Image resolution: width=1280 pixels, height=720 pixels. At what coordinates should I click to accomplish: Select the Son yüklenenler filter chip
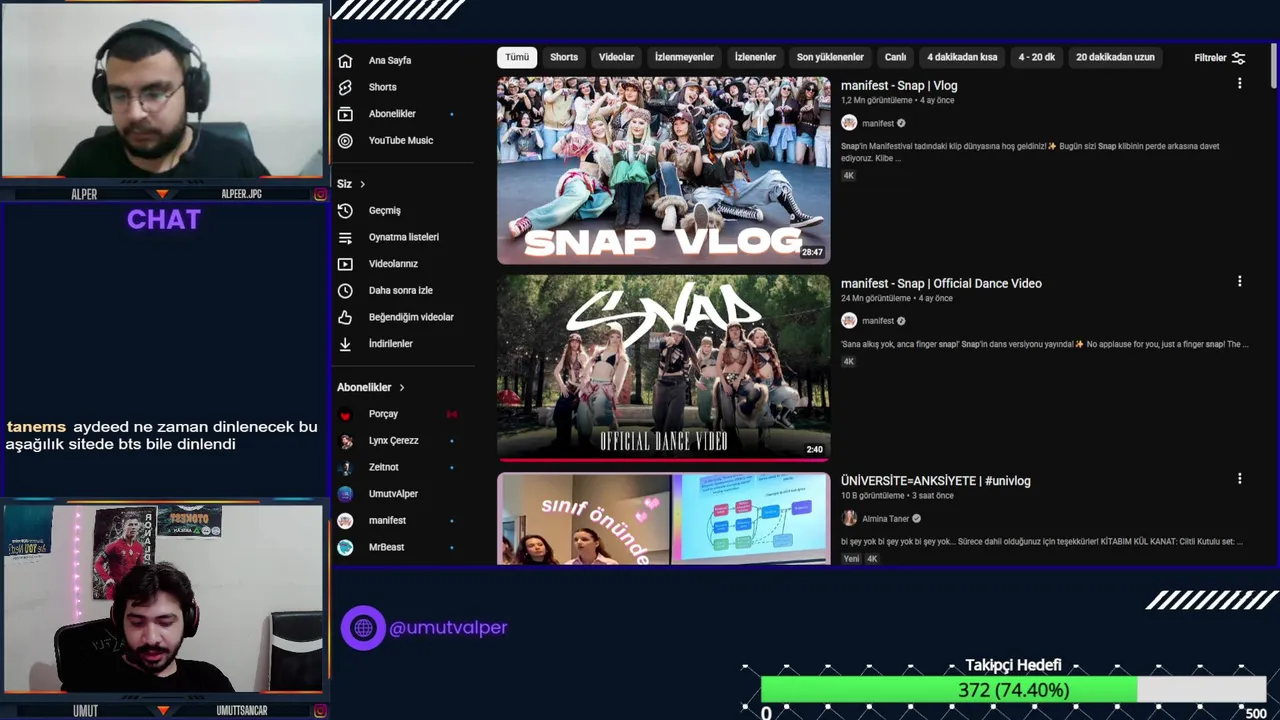[830, 57]
